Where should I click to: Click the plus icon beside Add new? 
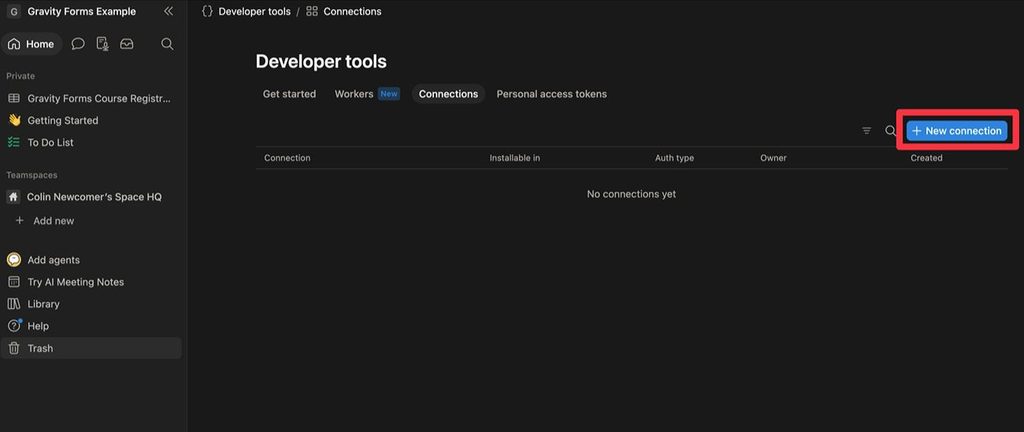(19, 221)
